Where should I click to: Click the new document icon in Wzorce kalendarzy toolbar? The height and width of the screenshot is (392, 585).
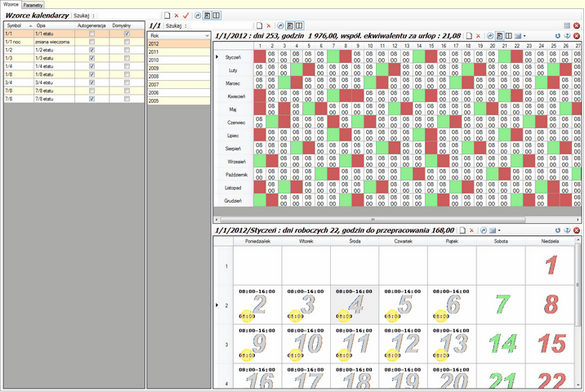[167, 16]
